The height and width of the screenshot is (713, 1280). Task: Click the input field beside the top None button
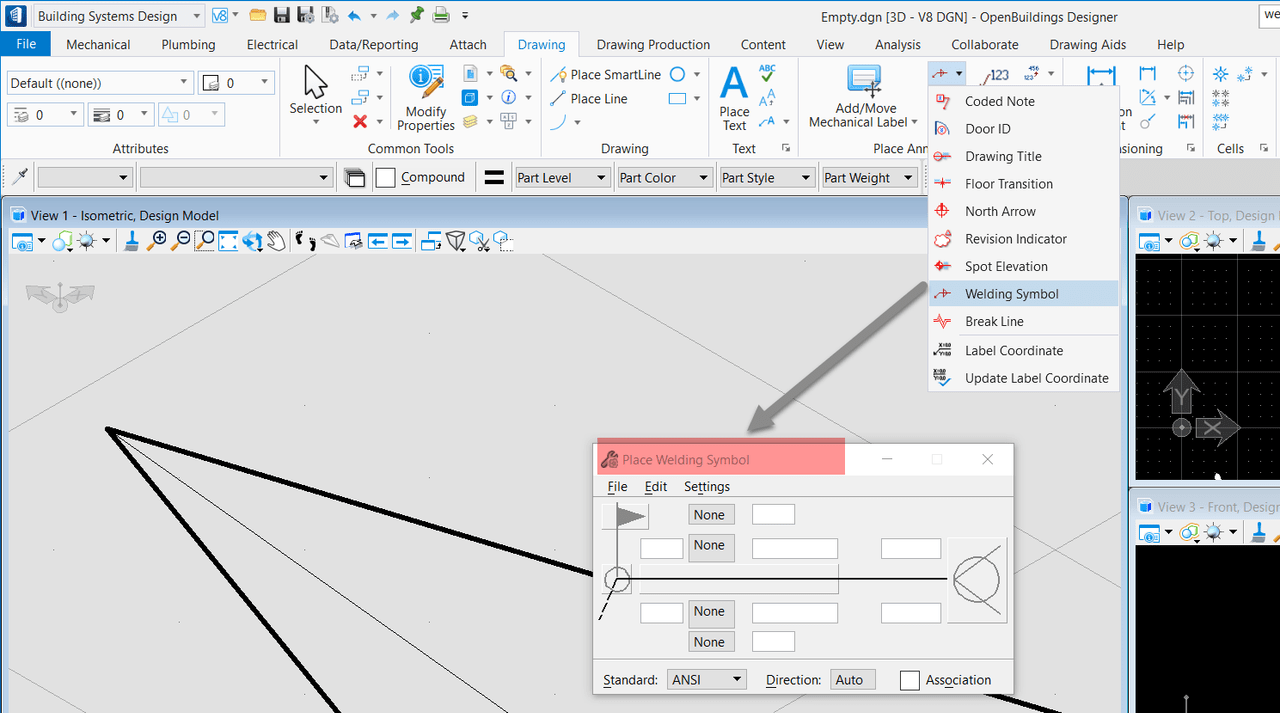click(773, 514)
